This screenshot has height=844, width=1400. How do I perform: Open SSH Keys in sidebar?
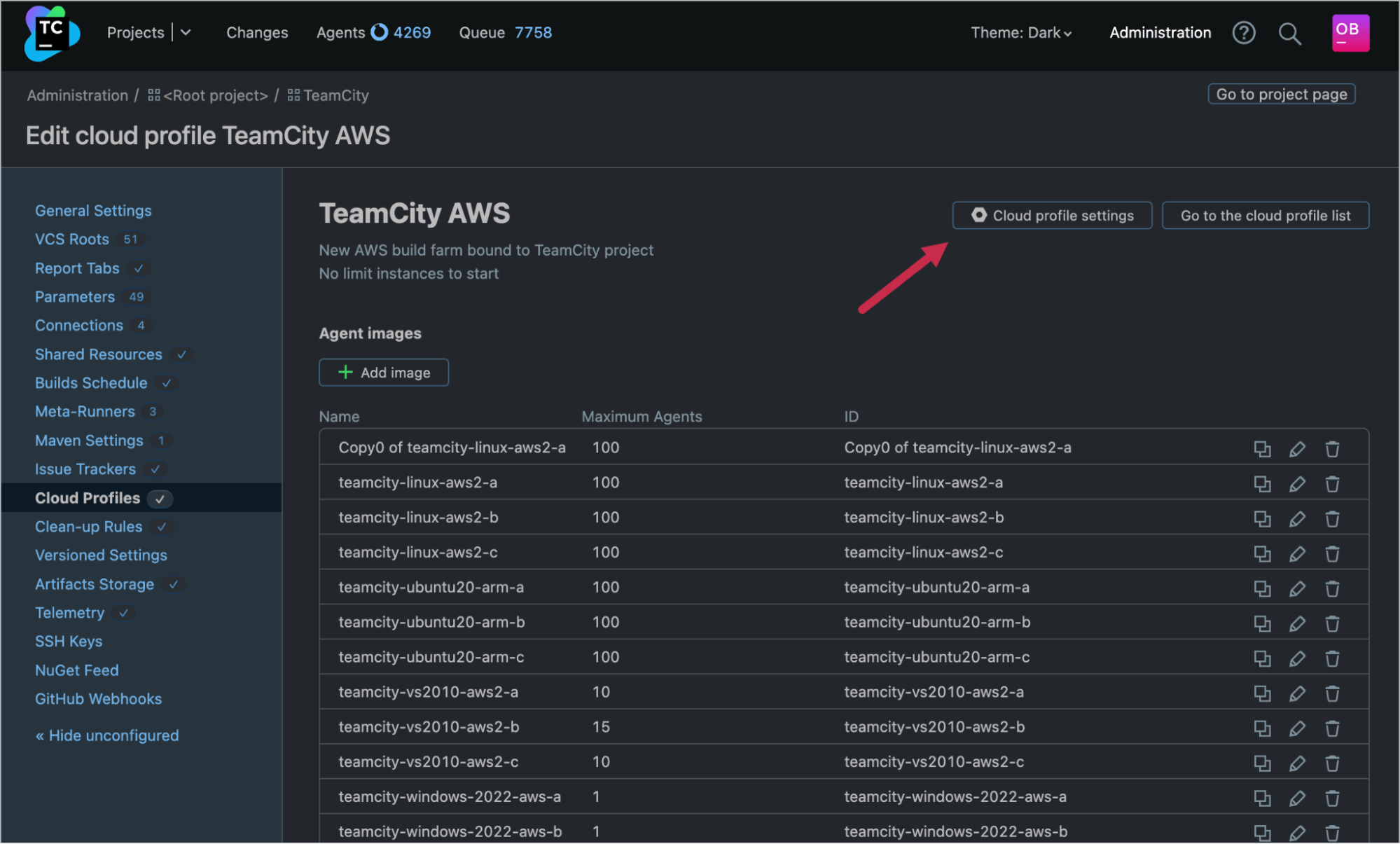(69, 642)
